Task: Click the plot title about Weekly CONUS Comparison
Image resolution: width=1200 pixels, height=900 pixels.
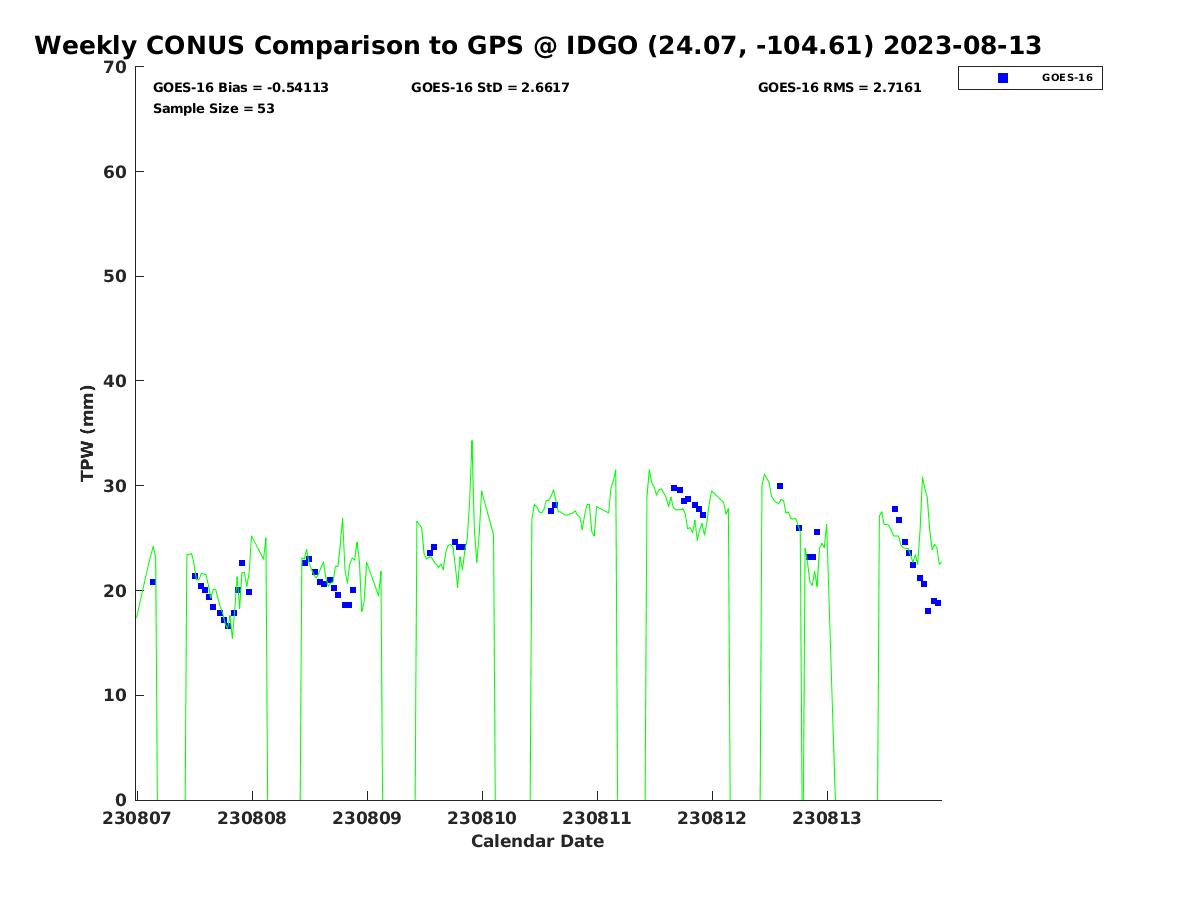Action: pyautogui.click(x=537, y=46)
